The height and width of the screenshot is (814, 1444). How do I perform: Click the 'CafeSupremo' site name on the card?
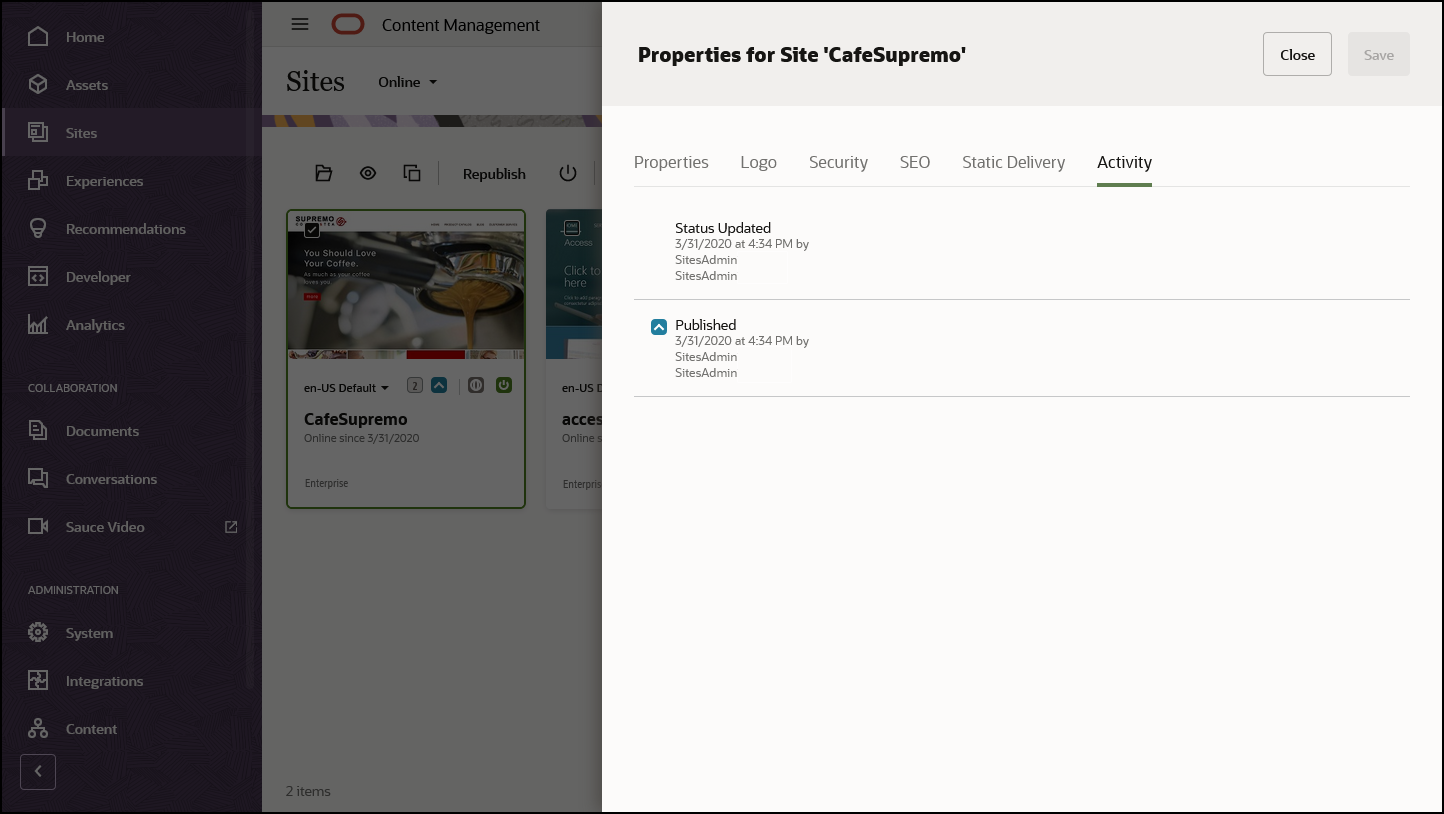click(356, 420)
